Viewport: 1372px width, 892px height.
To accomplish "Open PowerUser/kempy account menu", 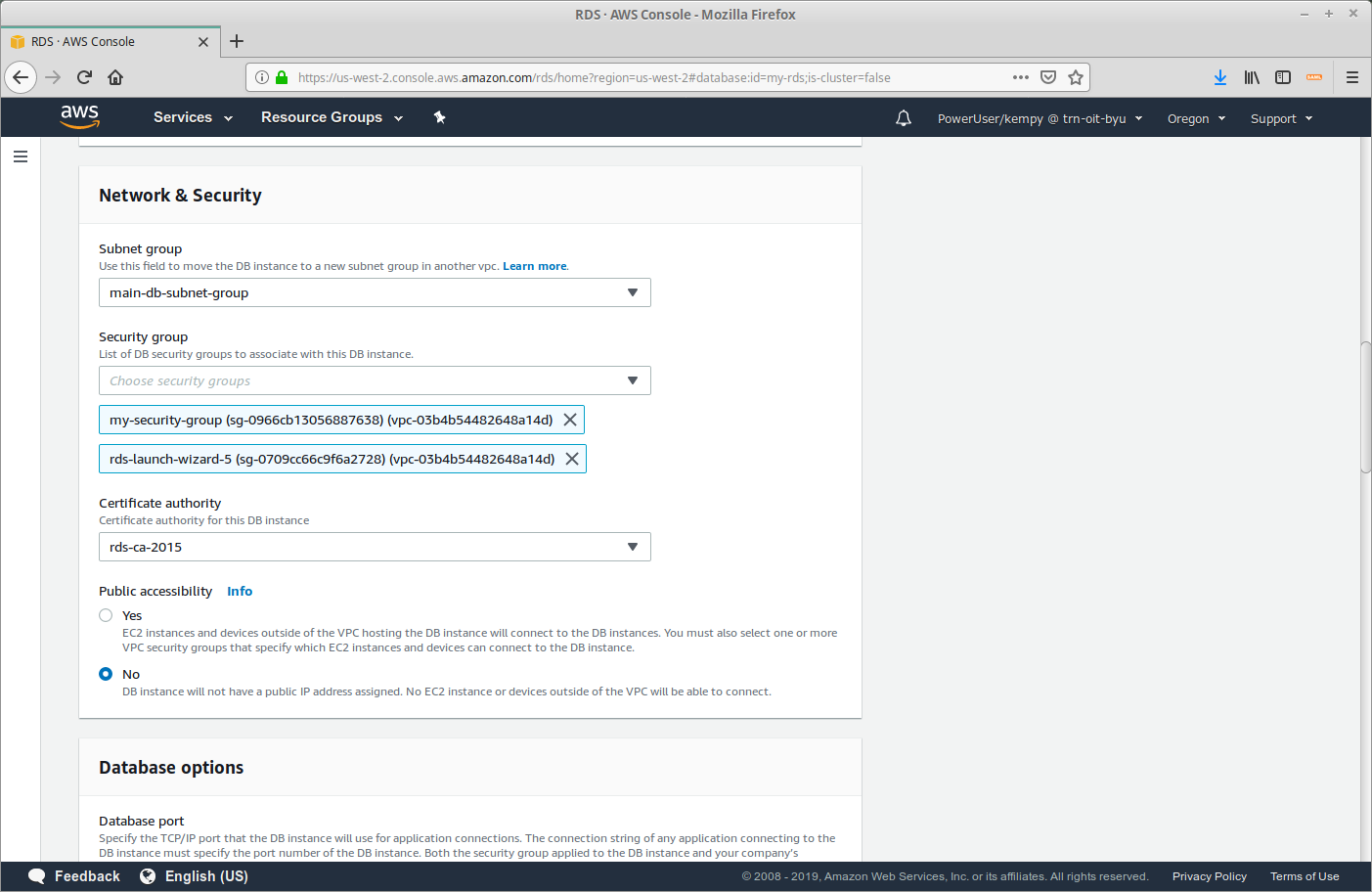I will click(x=1040, y=118).
